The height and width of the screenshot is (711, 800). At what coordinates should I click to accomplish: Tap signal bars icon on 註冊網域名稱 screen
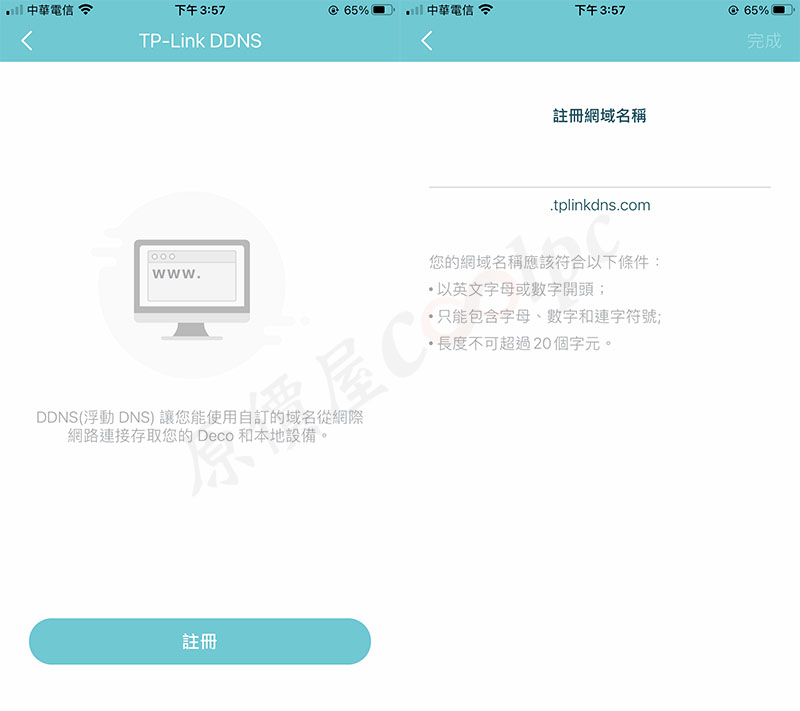click(x=413, y=10)
